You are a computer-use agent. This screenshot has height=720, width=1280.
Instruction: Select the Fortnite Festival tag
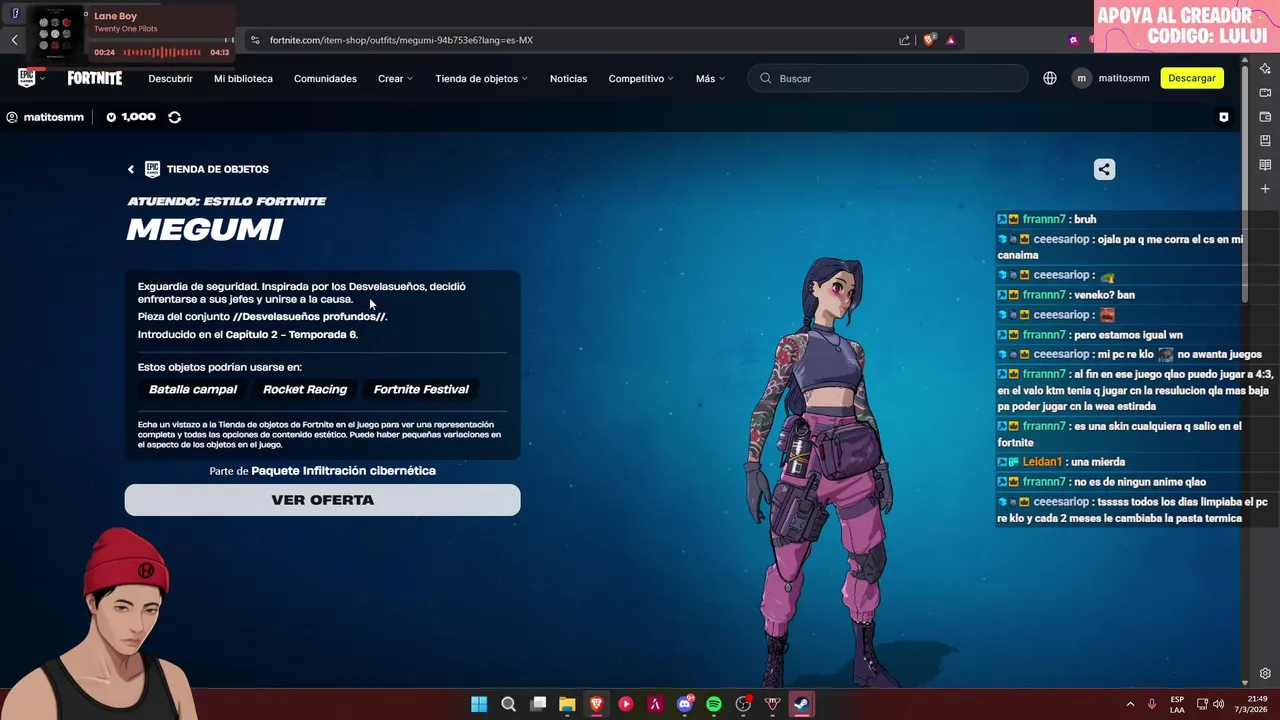(421, 389)
